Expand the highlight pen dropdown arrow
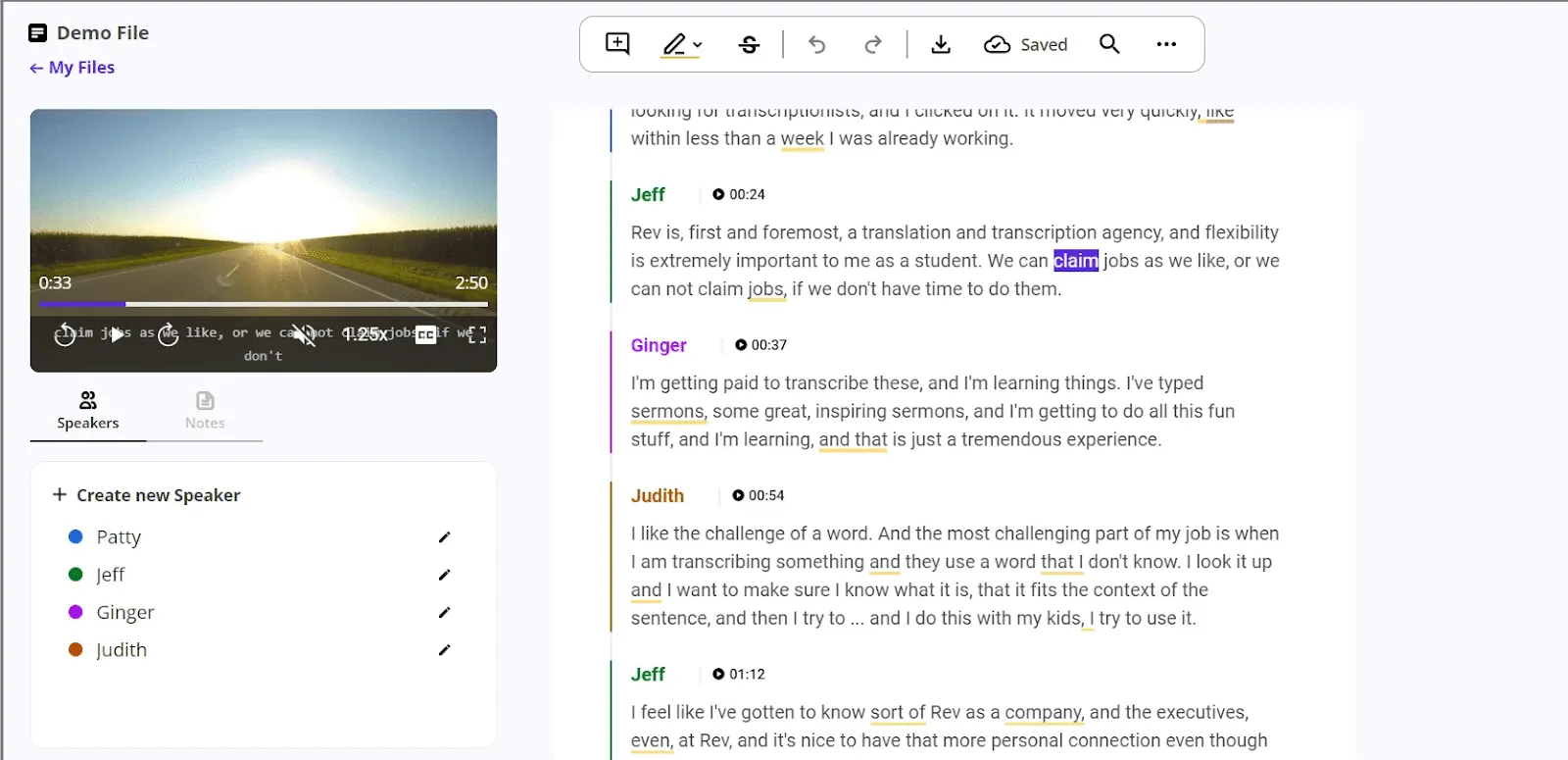The width and height of the screenshot is (1568, 760). [698, 45]
